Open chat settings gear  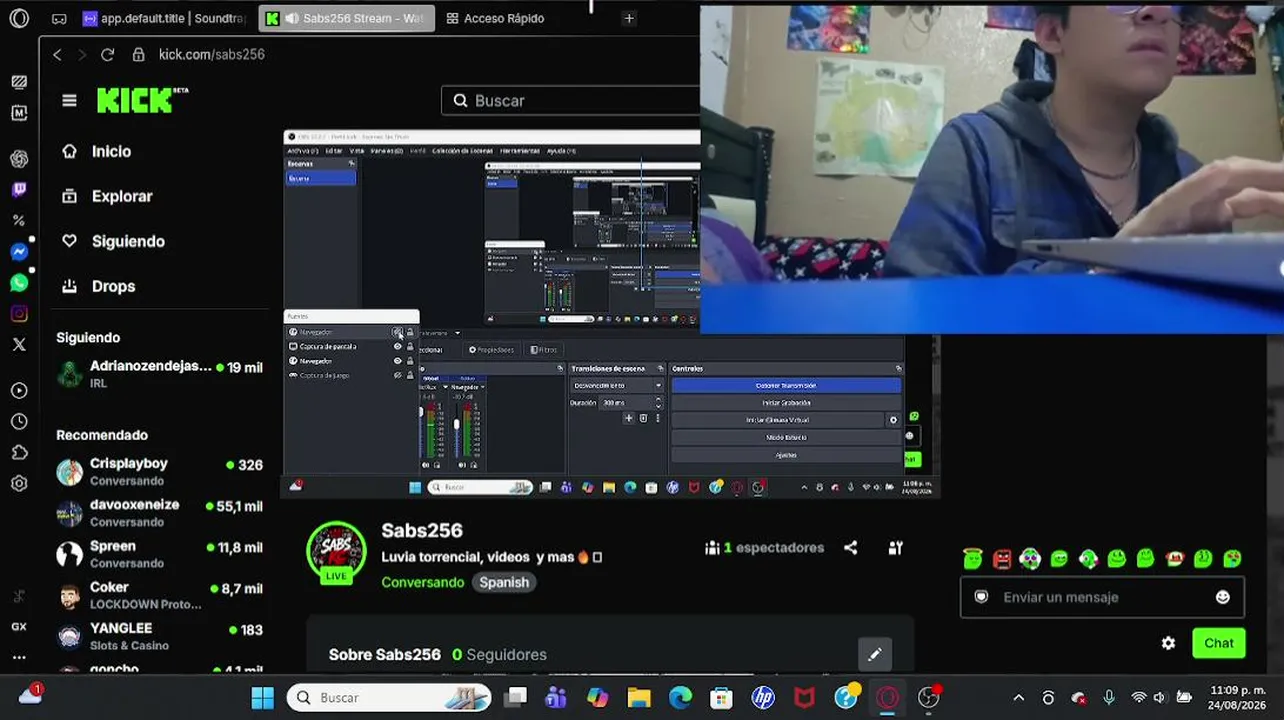click(1168, 643)
